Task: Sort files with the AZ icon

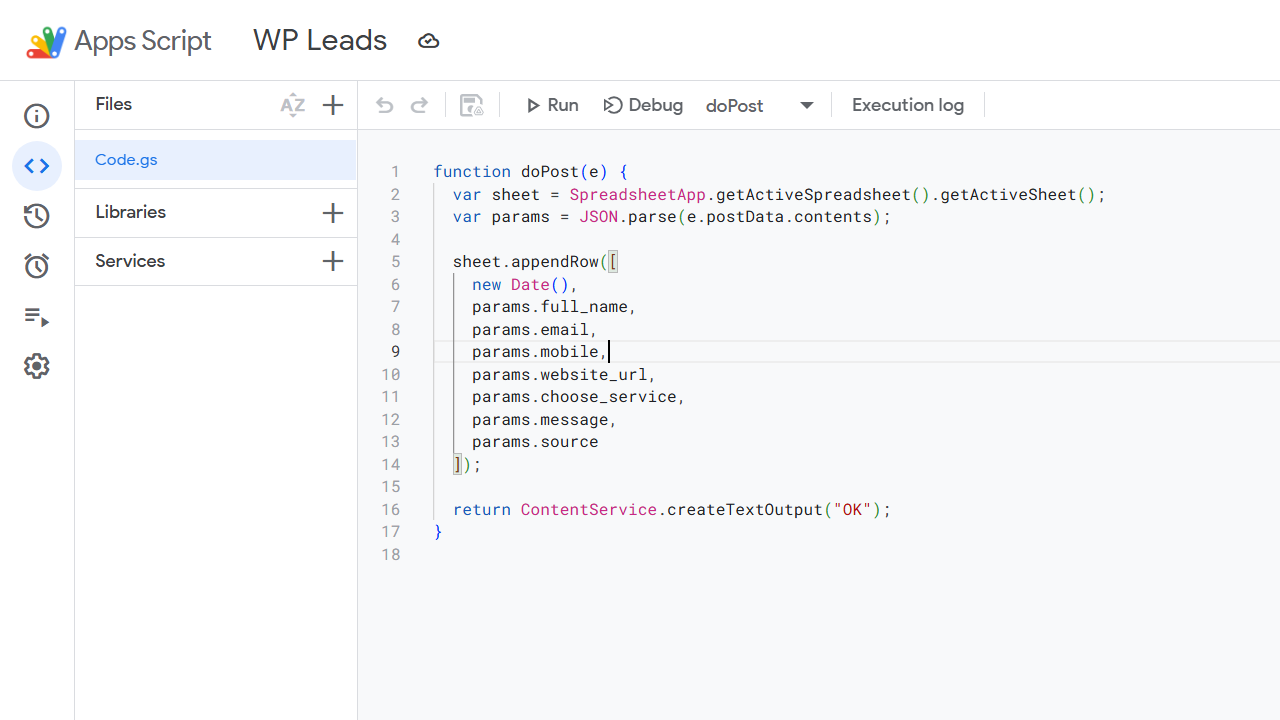Action: coord(292,105)
